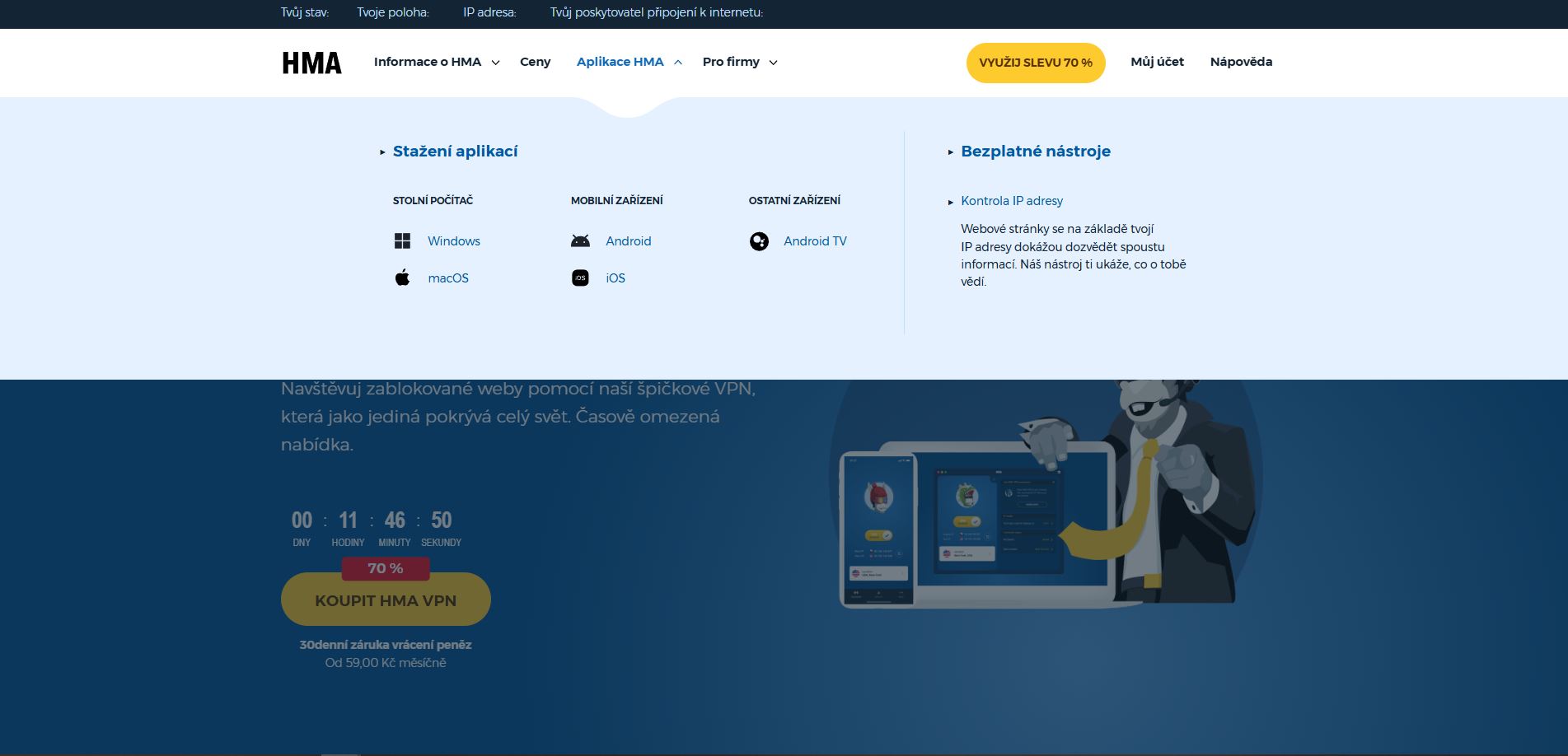Click the Stolní počítač heading

pyautogui.click(x=433, y=201)
